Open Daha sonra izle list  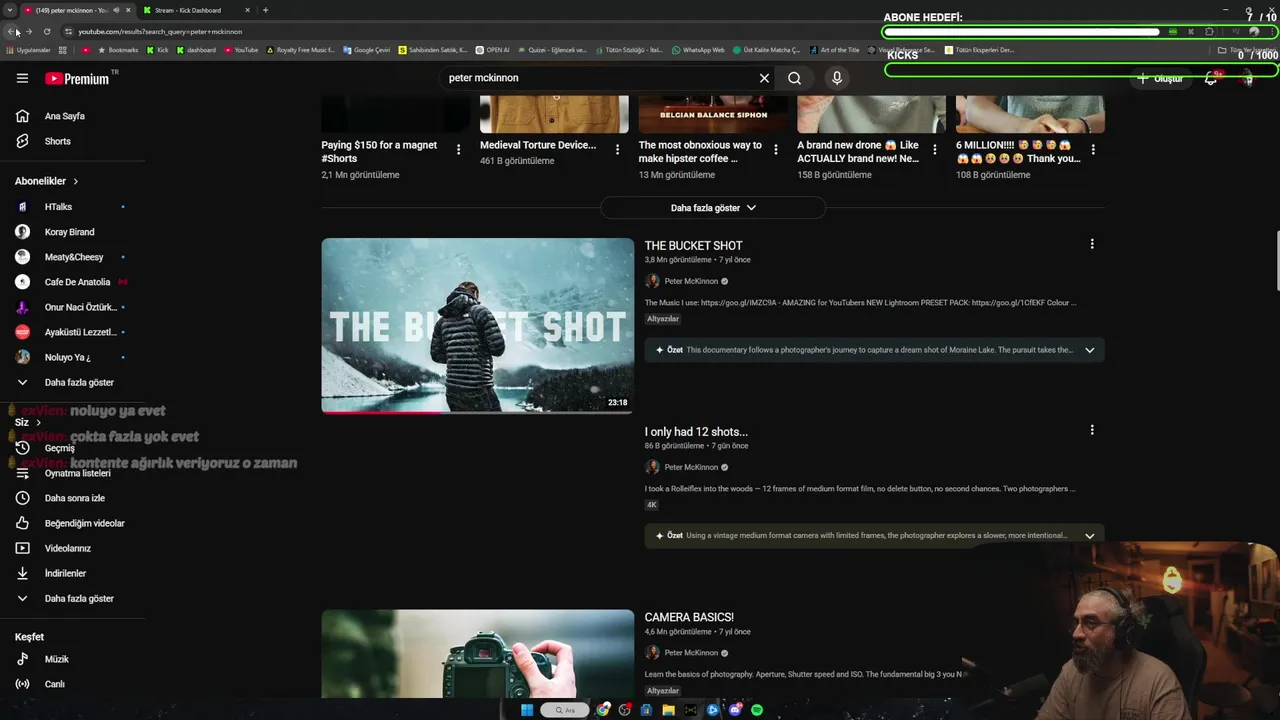pos(72,498)
